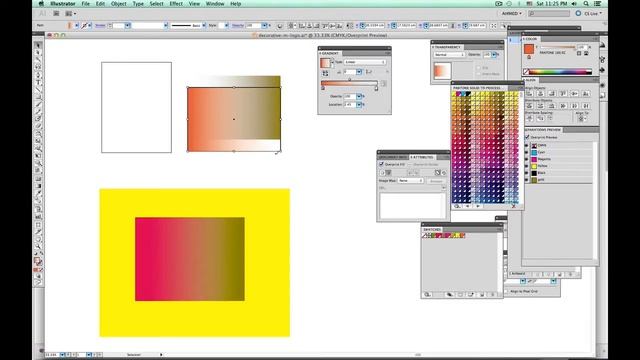The image size is (640, 360).
Task: Switch to the Attributes tab
Action: point(422,157)
